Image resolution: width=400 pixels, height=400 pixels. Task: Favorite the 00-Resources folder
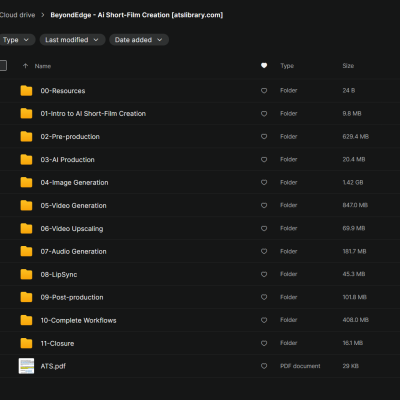[264, 91]
